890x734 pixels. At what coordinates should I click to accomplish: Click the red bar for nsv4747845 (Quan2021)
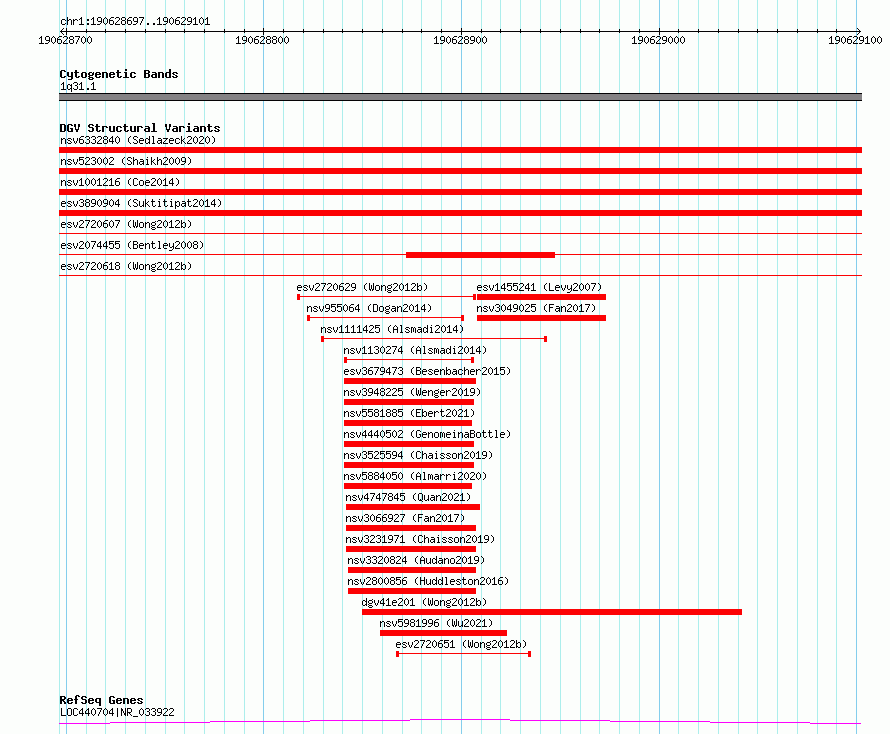[413, 507]
